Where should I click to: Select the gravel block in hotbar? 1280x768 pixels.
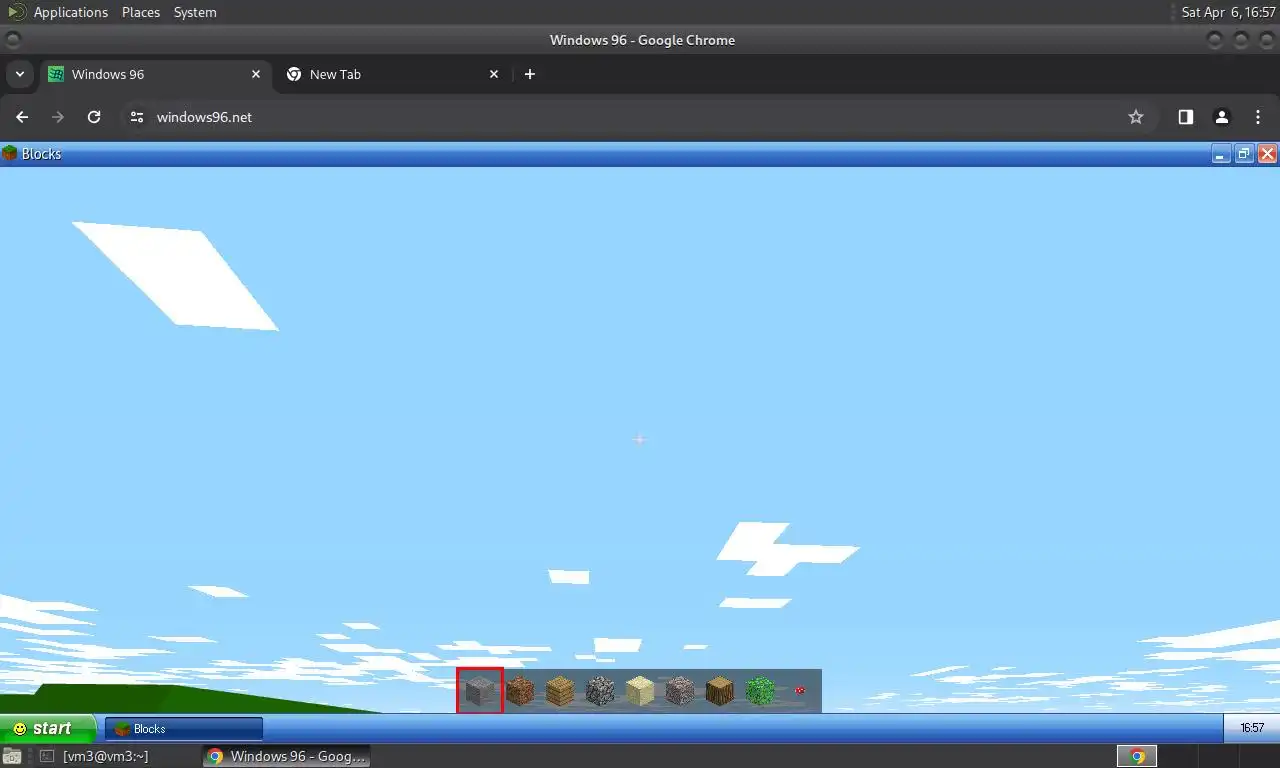coord(680,691)
